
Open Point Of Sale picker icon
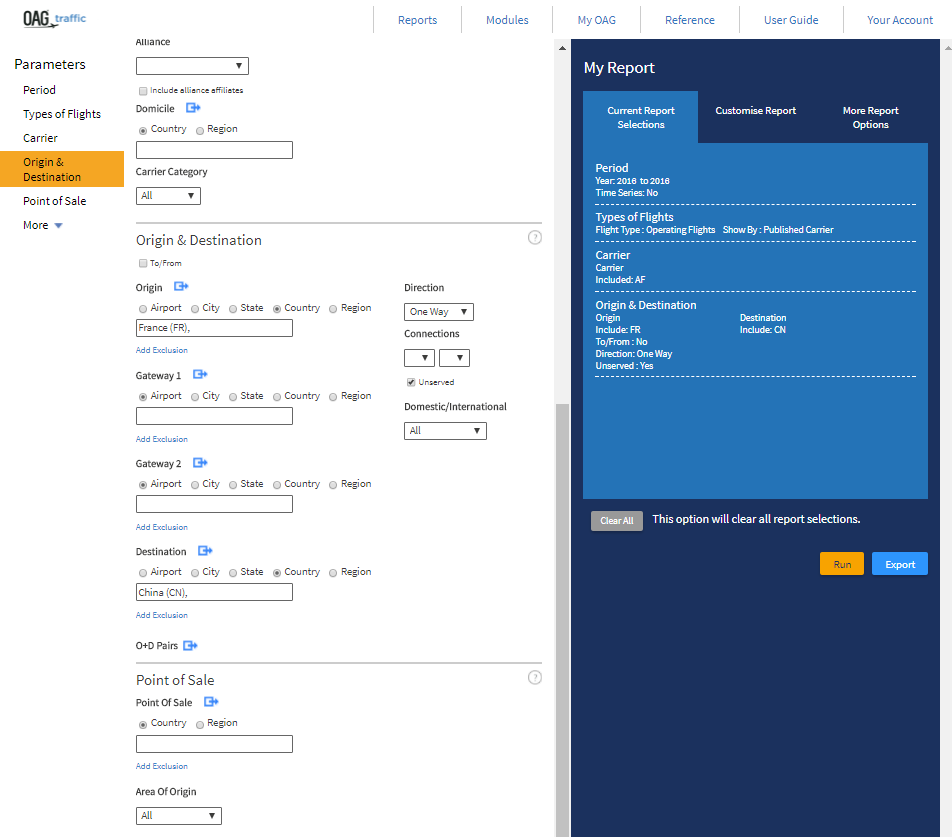coord(211,702)
